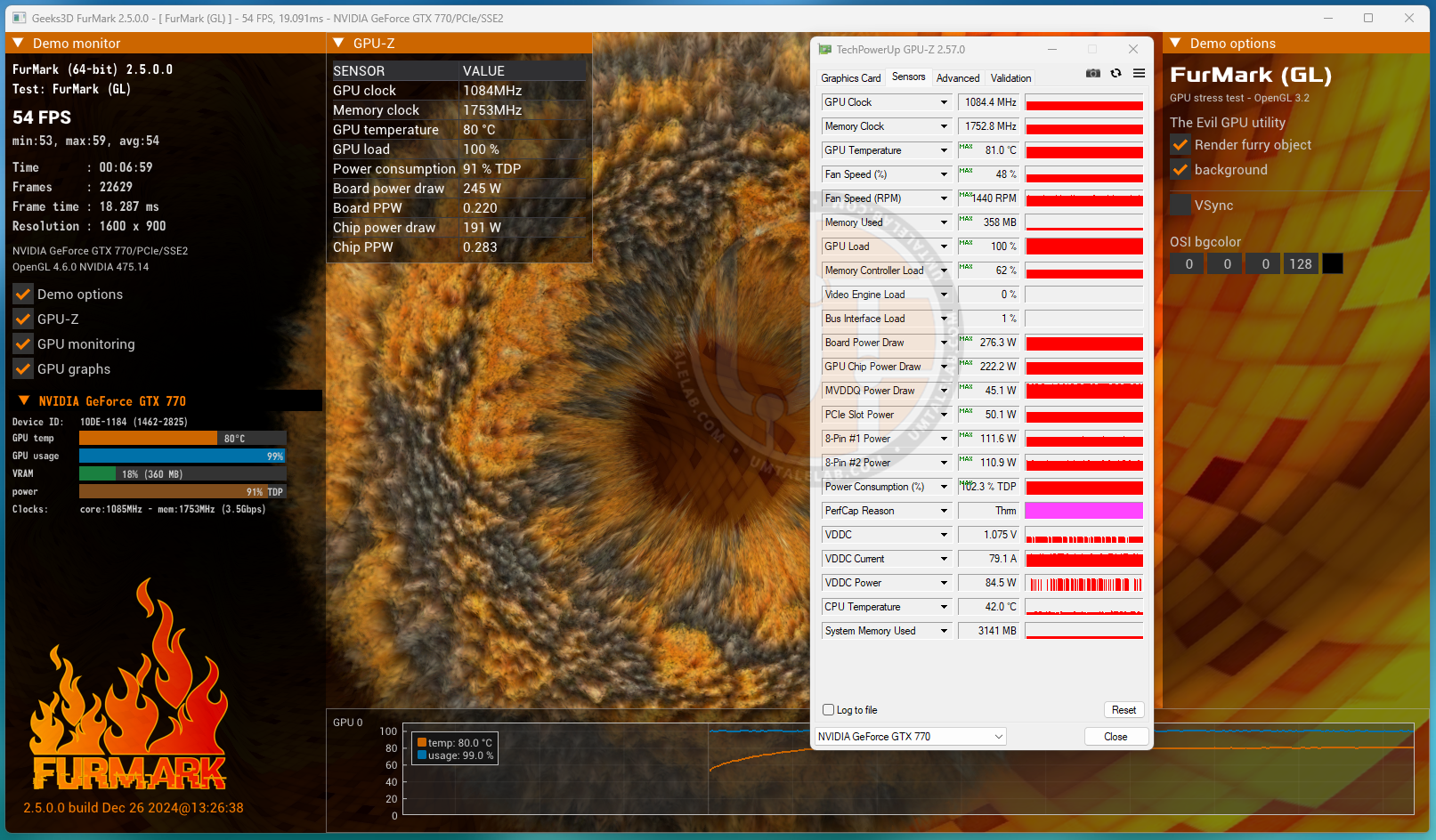1436x840 pixels.
Task: Open the Fan Speed (%) sensor dropdown
Action: [x=944, y=174]
